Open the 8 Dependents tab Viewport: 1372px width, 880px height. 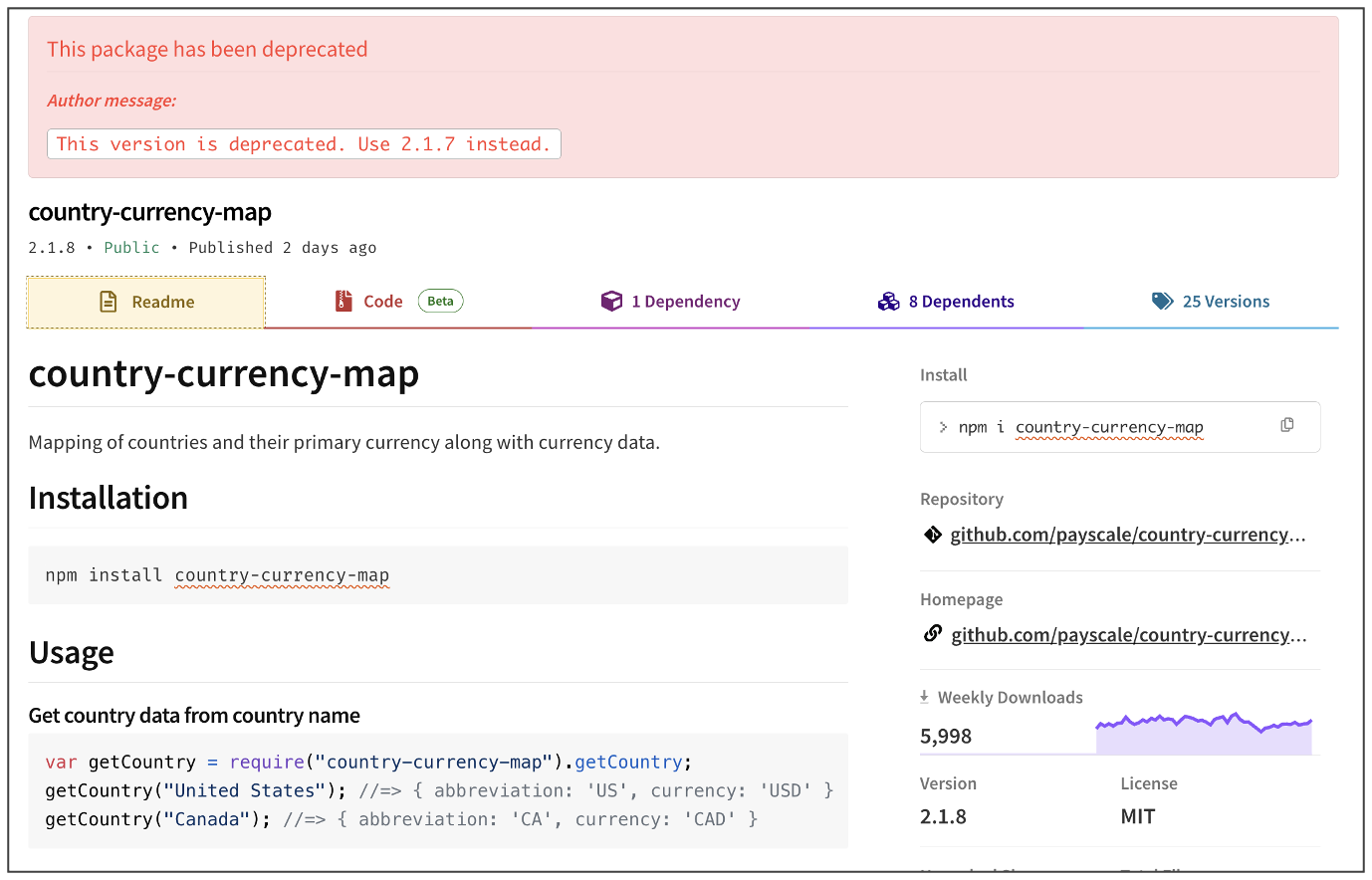(x=961, y=302)
